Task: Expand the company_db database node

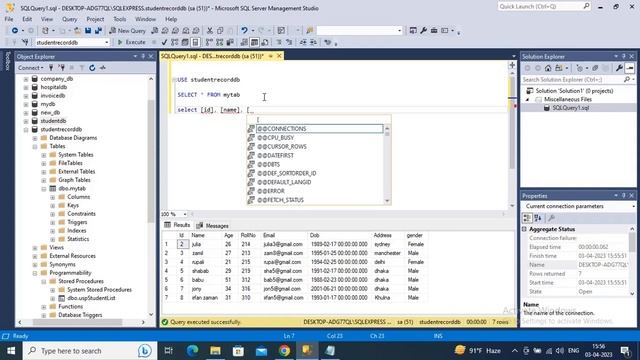Action: point(26,79)
